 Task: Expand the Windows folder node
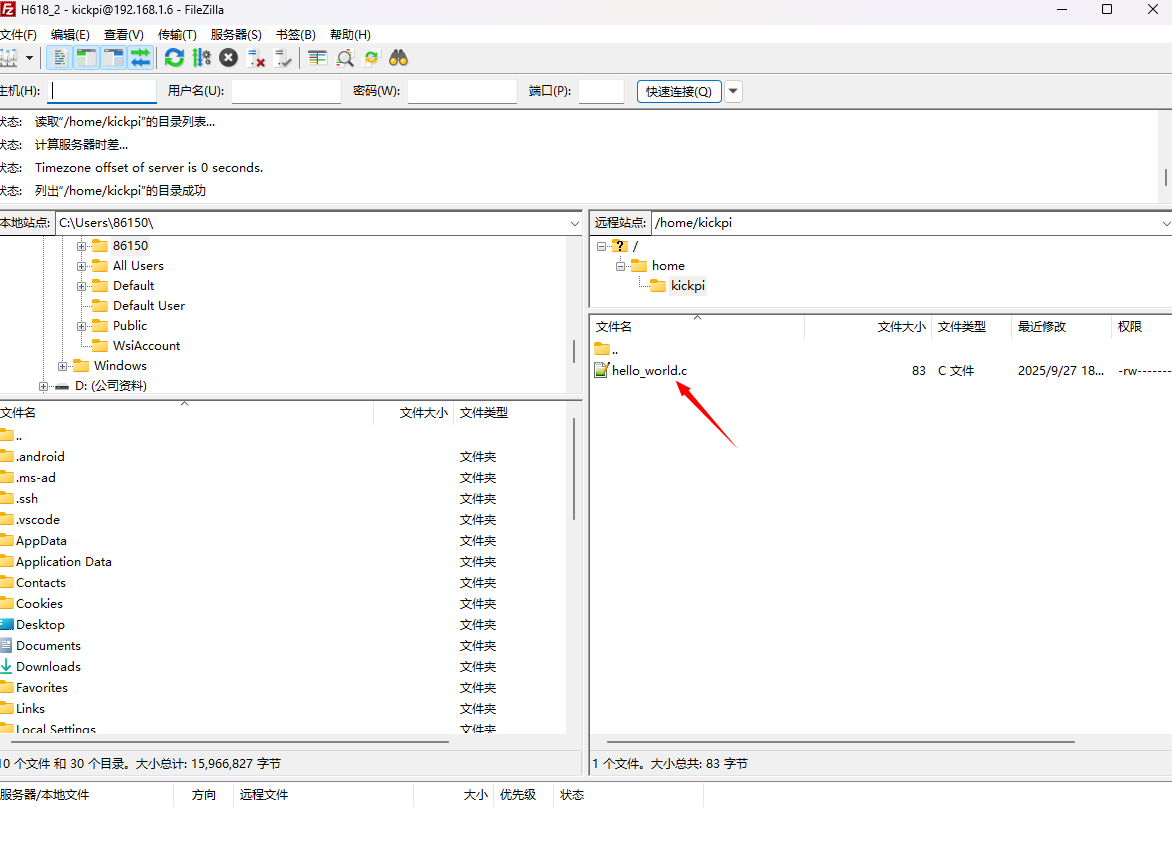(x=62, y=366)
